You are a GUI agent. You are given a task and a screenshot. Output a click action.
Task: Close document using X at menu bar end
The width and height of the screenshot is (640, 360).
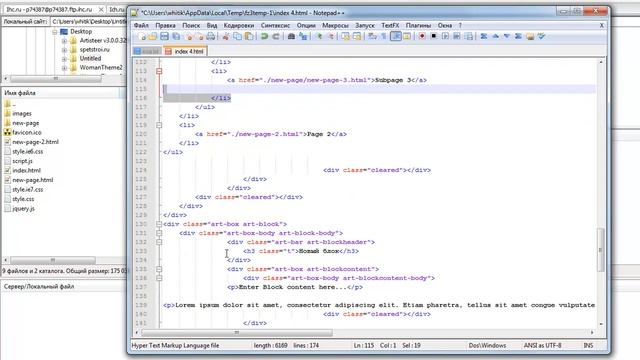602,25
